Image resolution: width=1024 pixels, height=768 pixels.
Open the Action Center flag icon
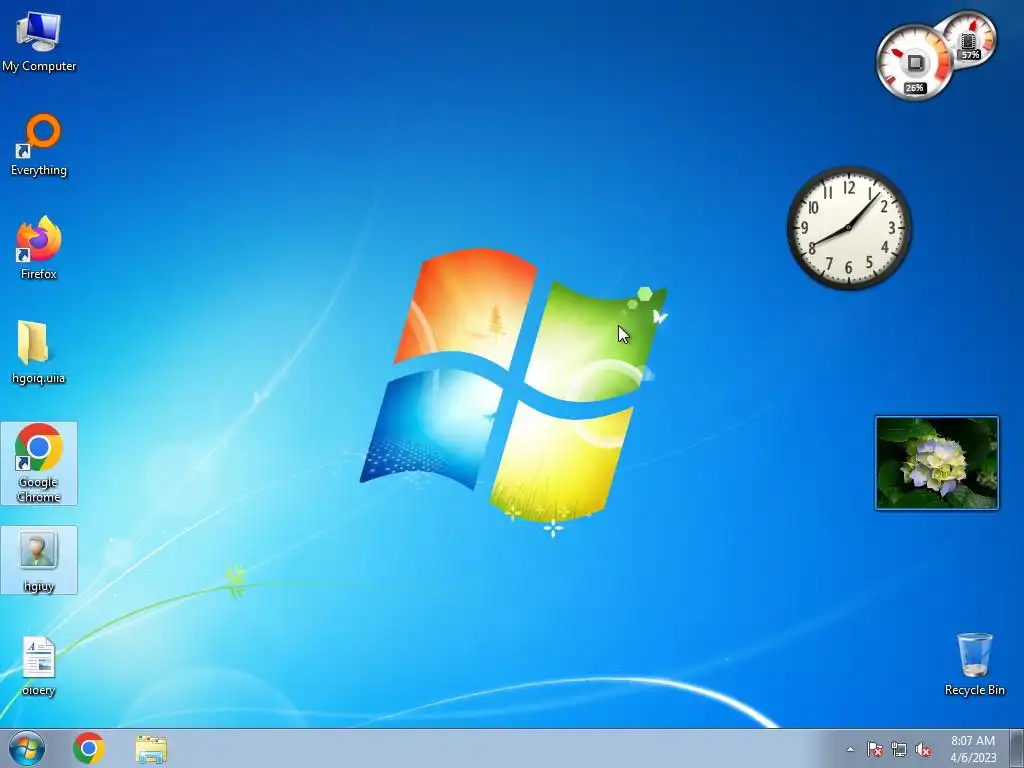(x=874, y=749)
